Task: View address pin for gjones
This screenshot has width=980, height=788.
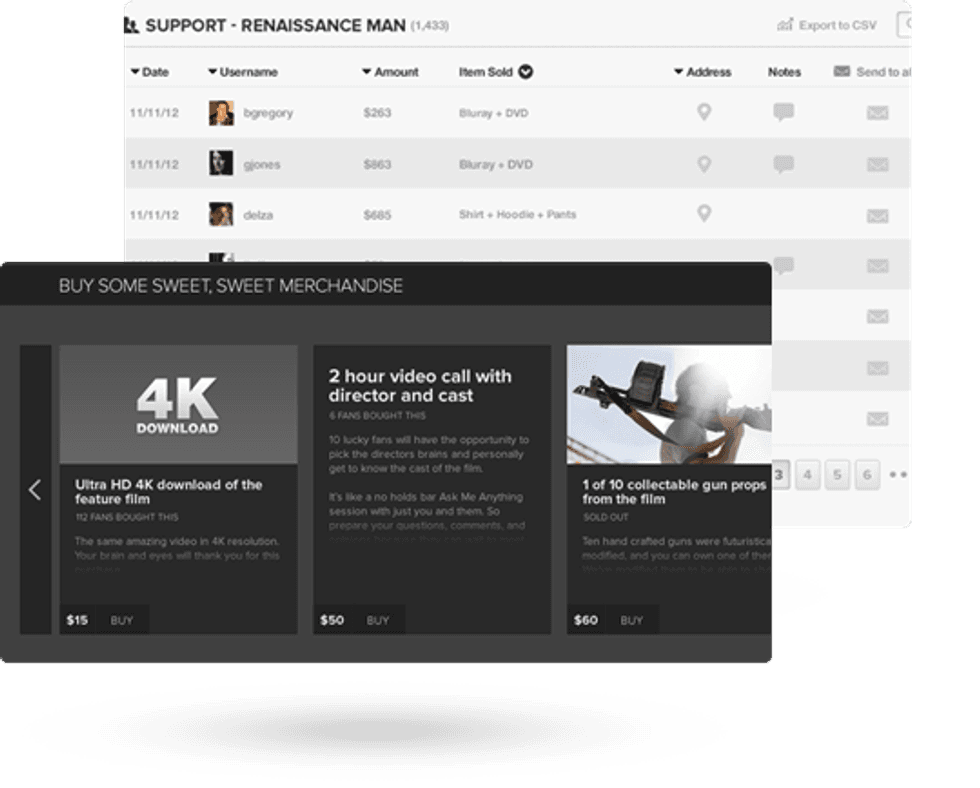Action: 704,164
